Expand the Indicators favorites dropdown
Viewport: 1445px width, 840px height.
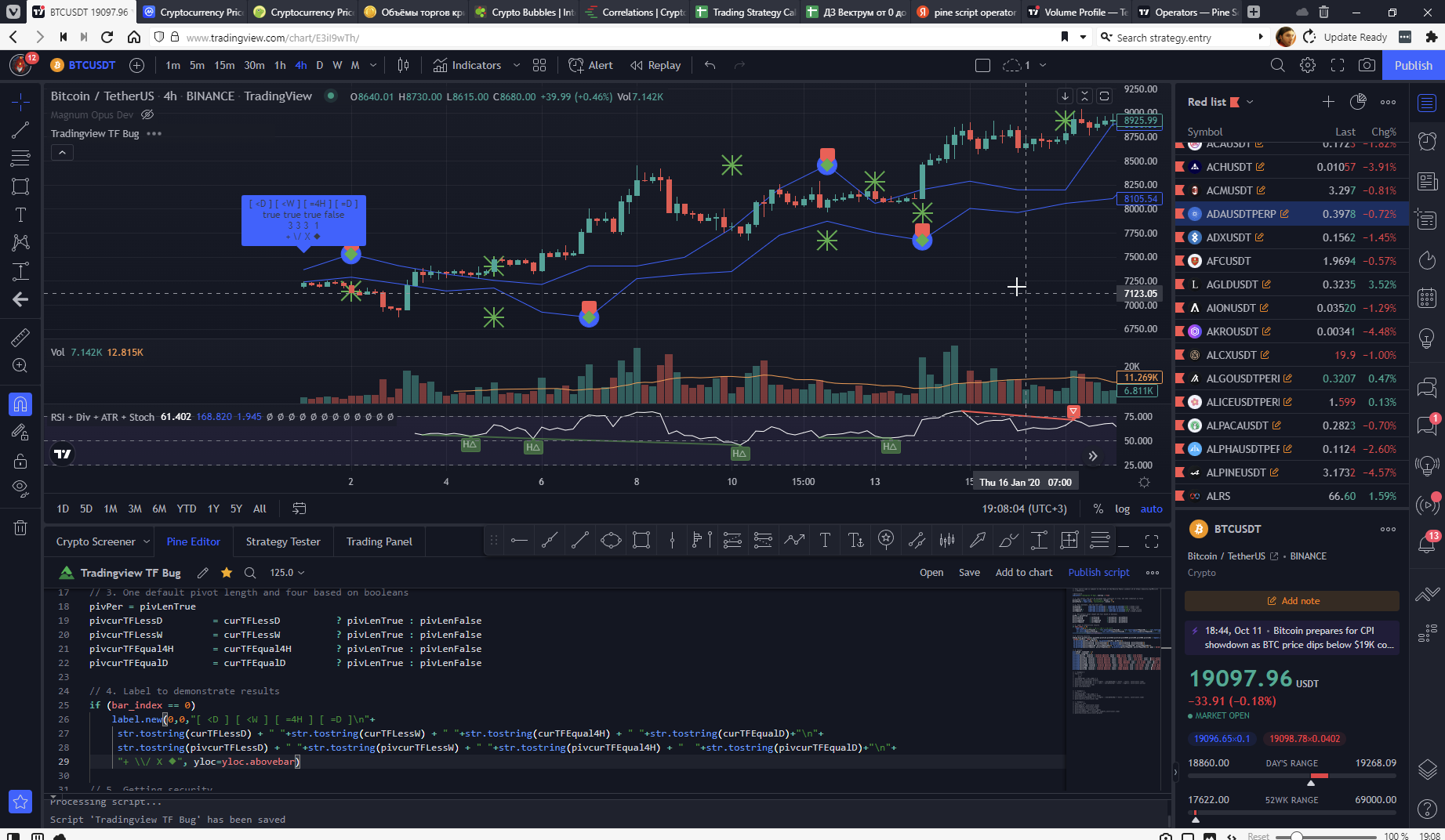(516, 65)
